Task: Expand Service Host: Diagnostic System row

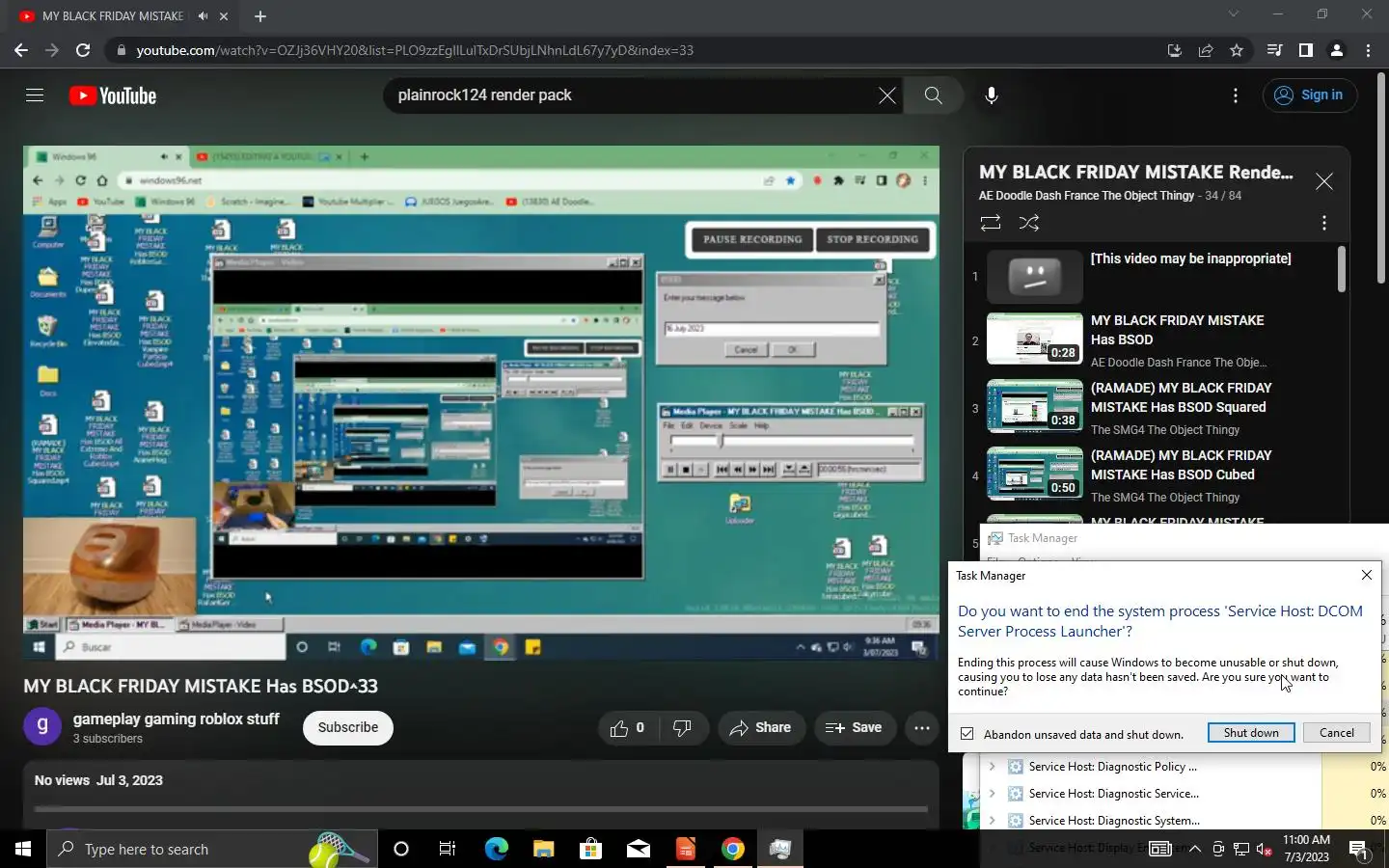Action: coord(992,821)
